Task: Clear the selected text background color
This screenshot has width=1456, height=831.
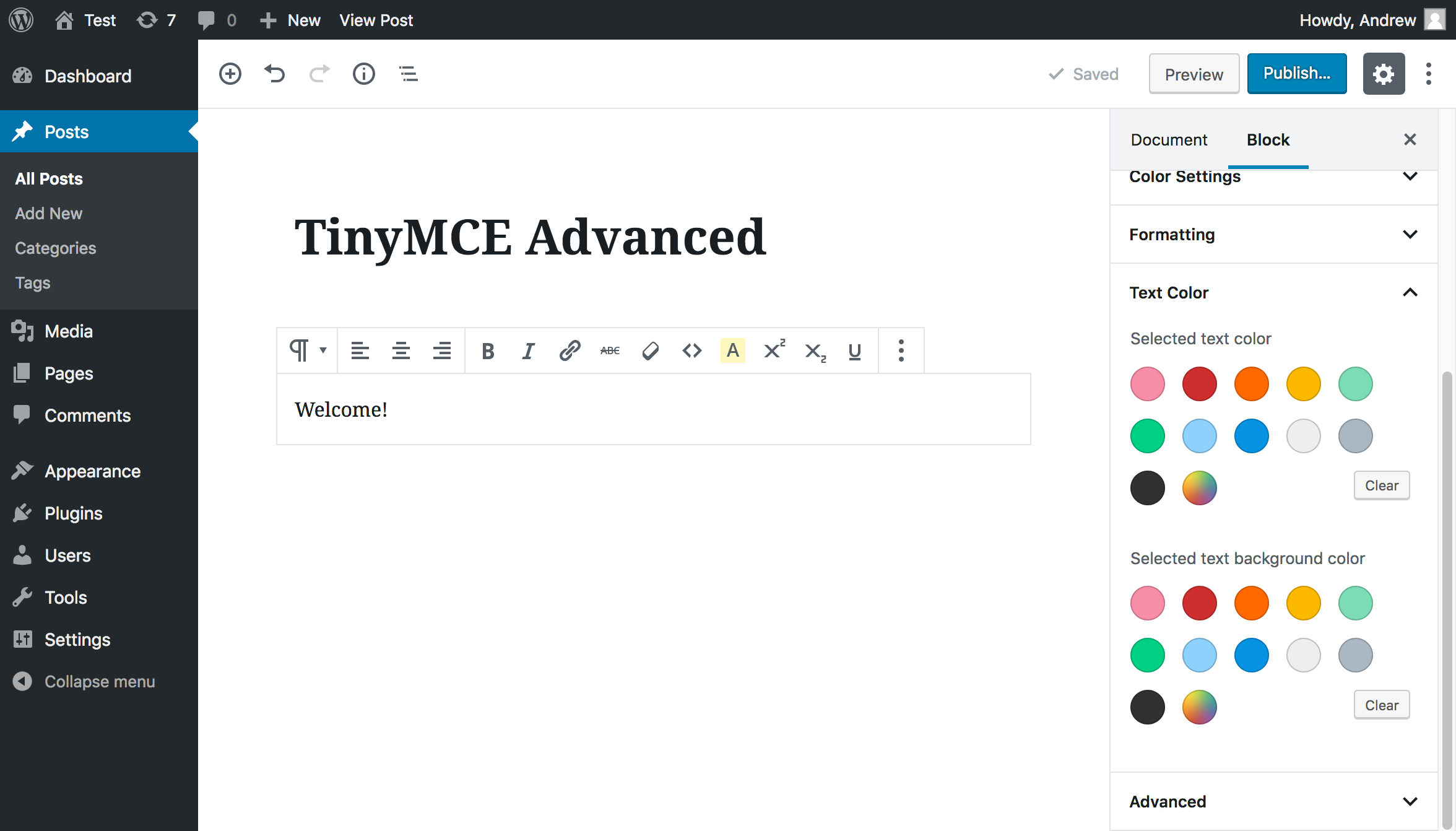Action: [x=1381, y=705]
